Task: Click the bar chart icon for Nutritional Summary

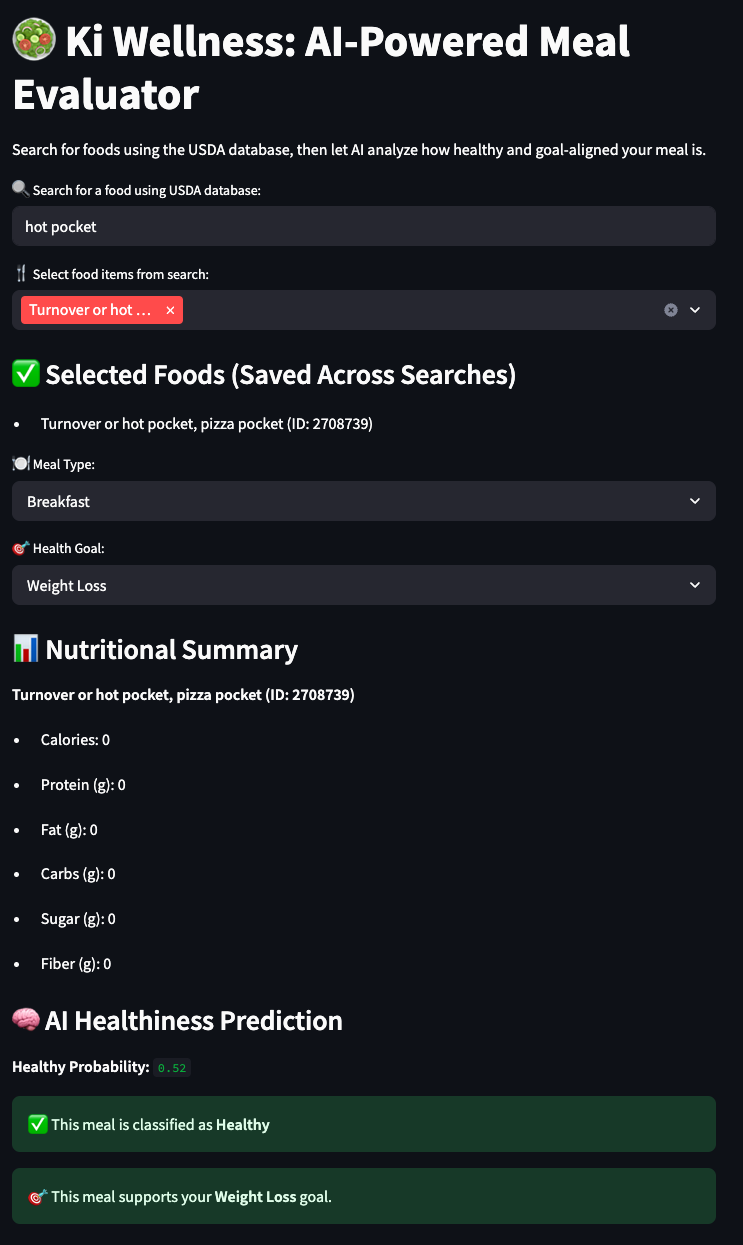Action: [x=25, y=648]
